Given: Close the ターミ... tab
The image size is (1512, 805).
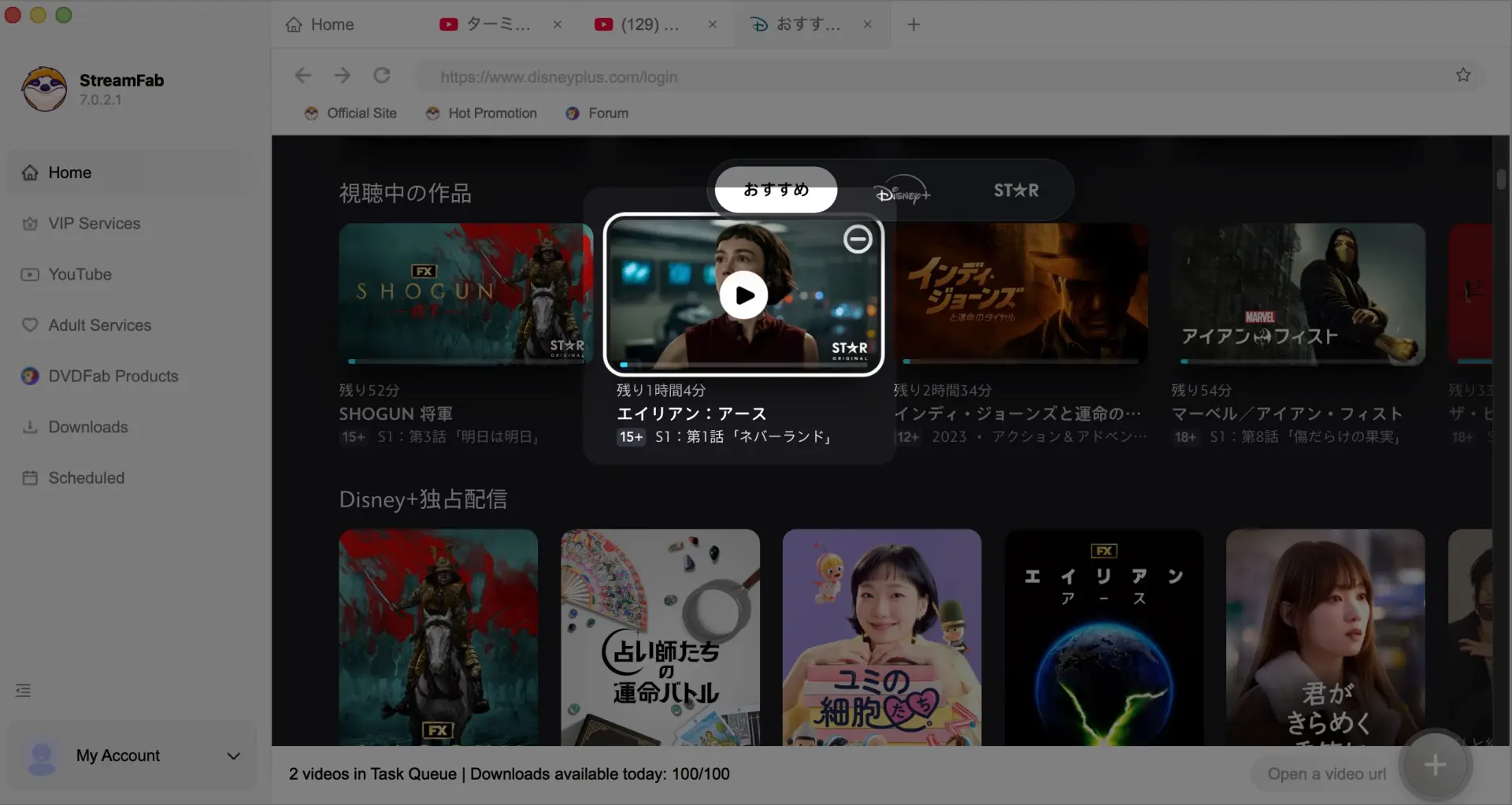Looking at the screenshot, I should 557,24.
